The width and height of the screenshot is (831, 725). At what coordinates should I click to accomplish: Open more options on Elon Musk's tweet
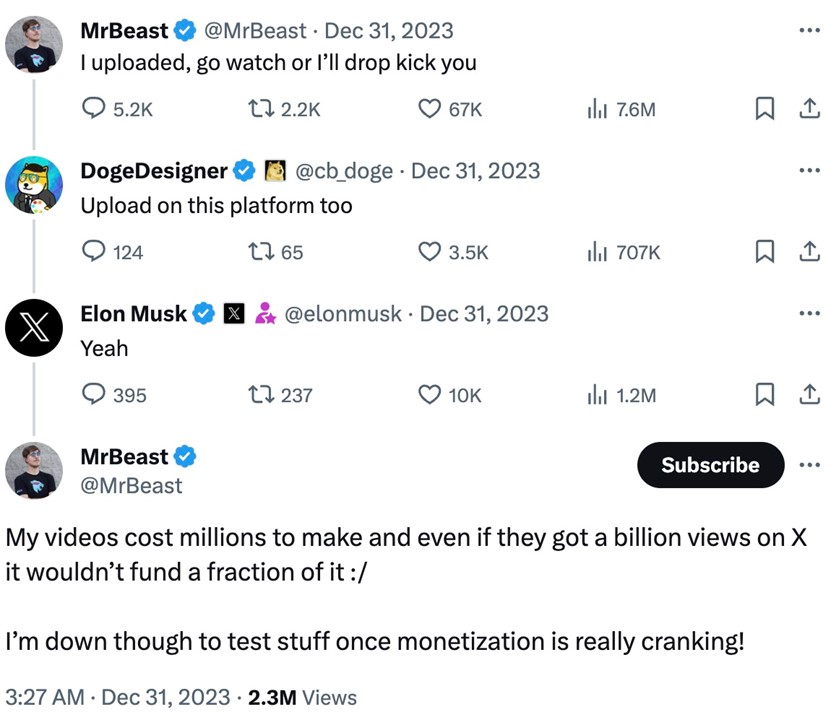coord(808,314)
